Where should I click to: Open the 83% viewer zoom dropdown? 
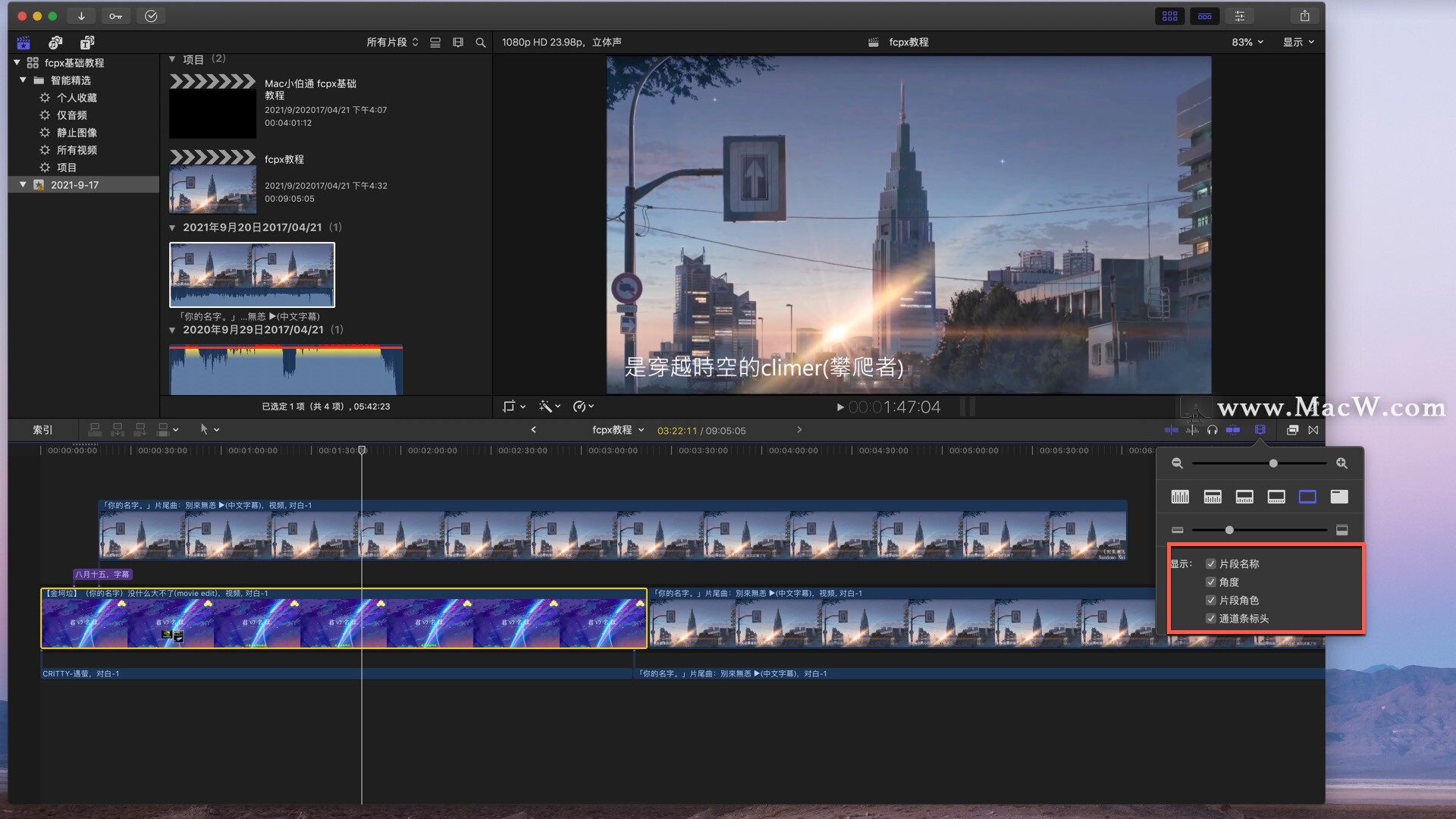[1247, 42]
